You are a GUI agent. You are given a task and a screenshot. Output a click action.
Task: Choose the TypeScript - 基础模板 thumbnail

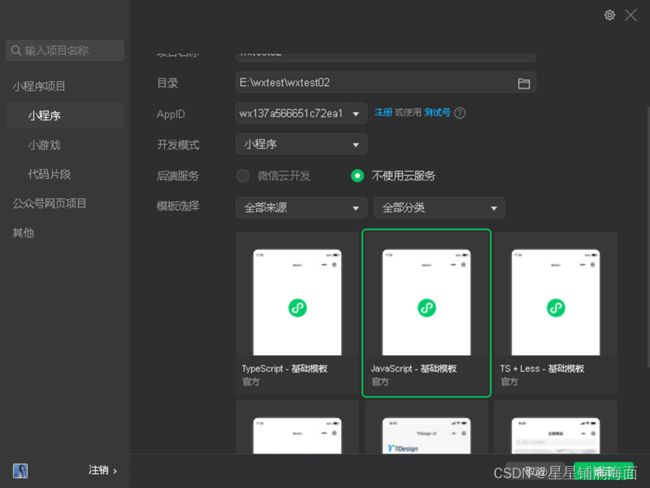(297, 302)
